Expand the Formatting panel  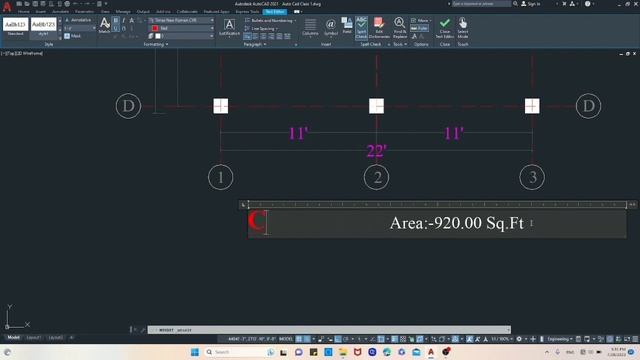(156, 44)
